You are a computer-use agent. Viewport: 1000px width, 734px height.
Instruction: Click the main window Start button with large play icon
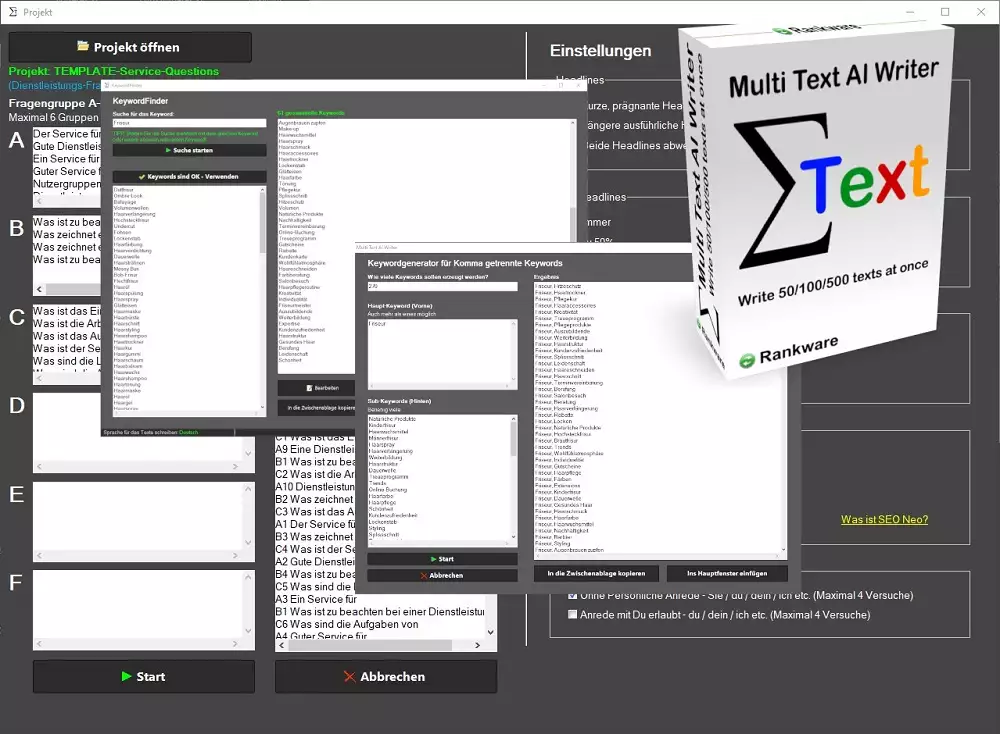[144, 677]
